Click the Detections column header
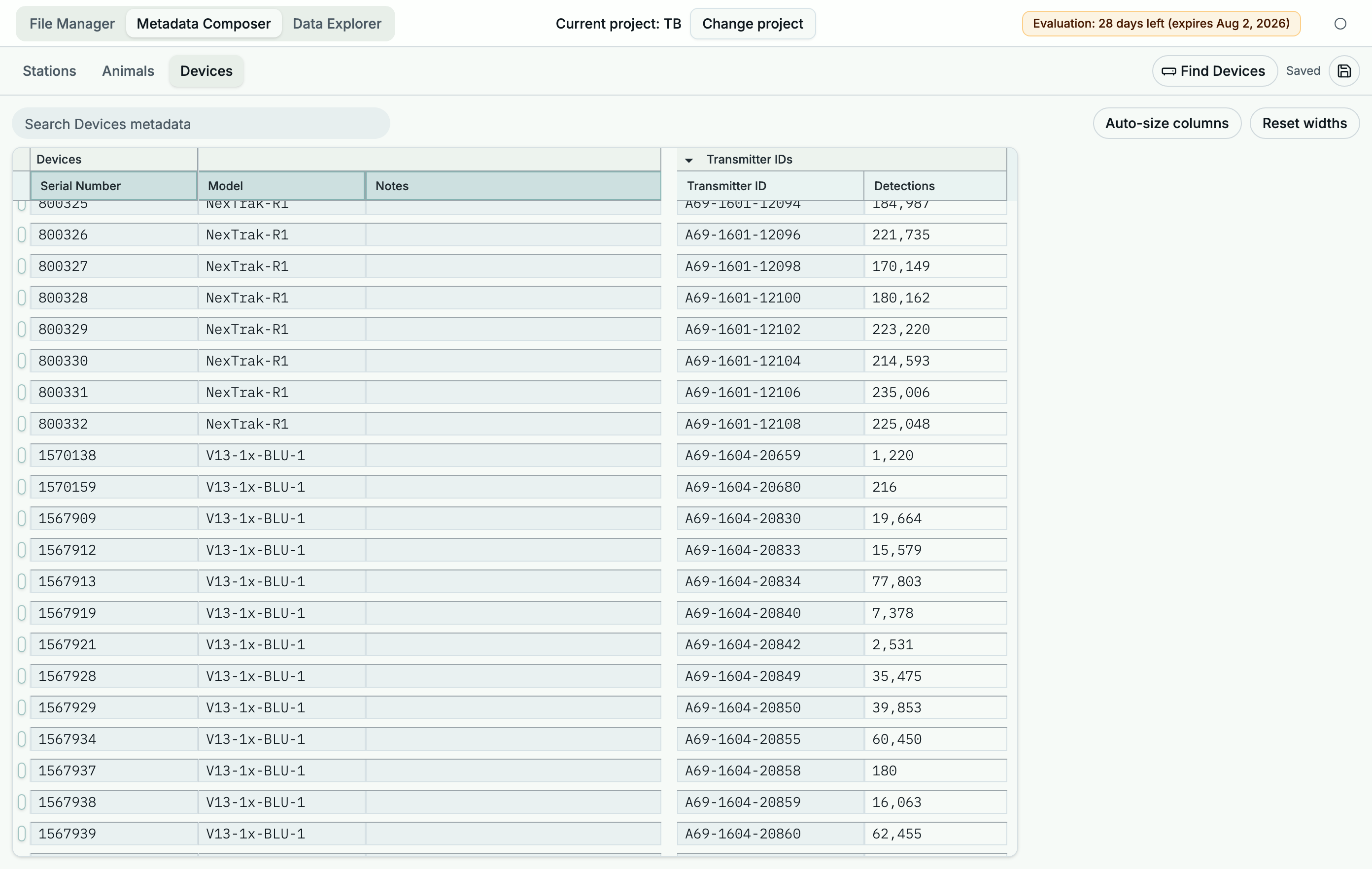 point(935,186)
